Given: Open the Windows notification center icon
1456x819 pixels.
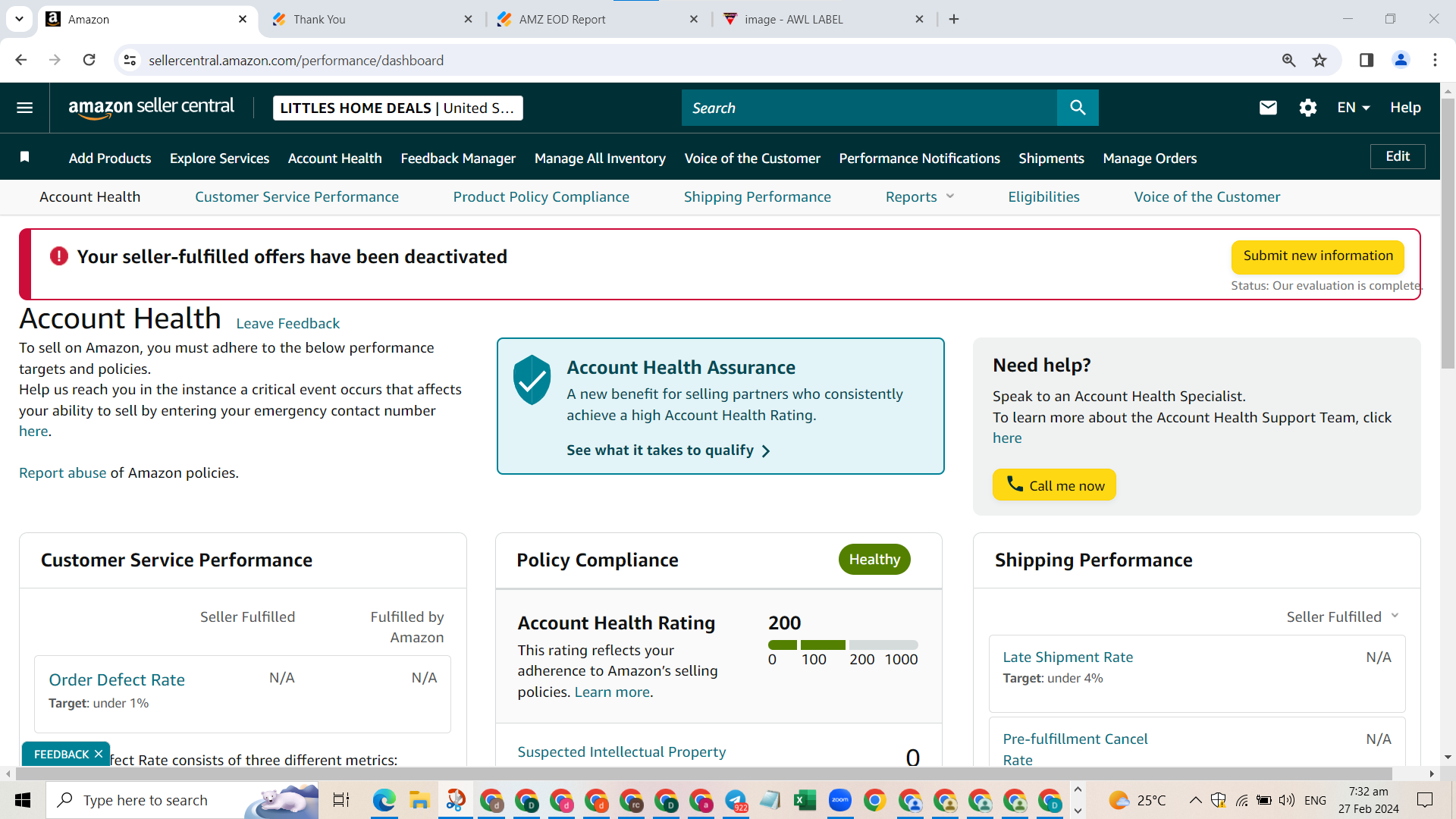Looking at the screenshot, I should pos(1425,800).
